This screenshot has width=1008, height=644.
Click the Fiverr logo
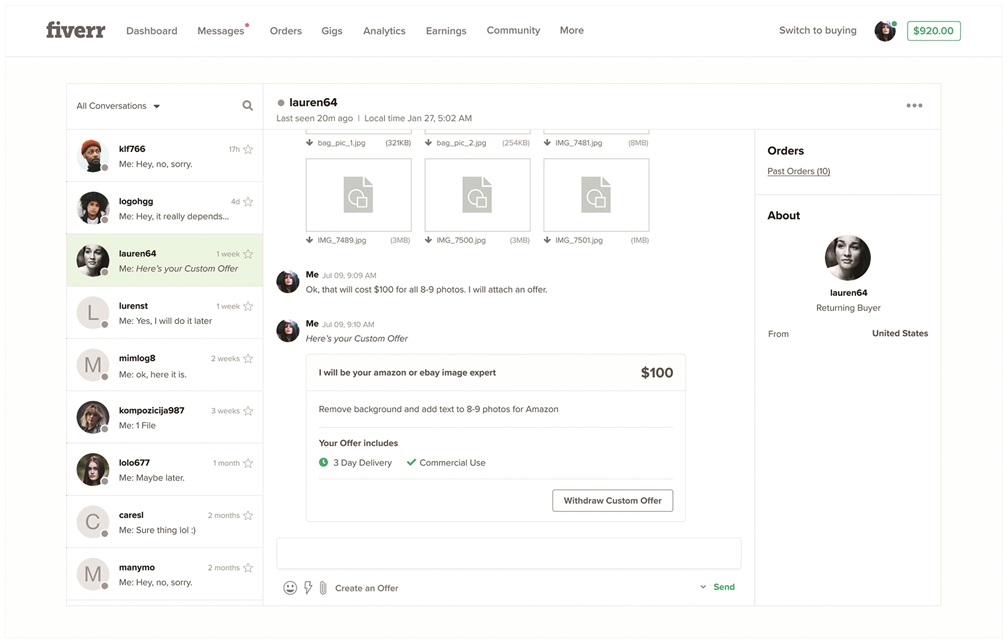point(75,30)
